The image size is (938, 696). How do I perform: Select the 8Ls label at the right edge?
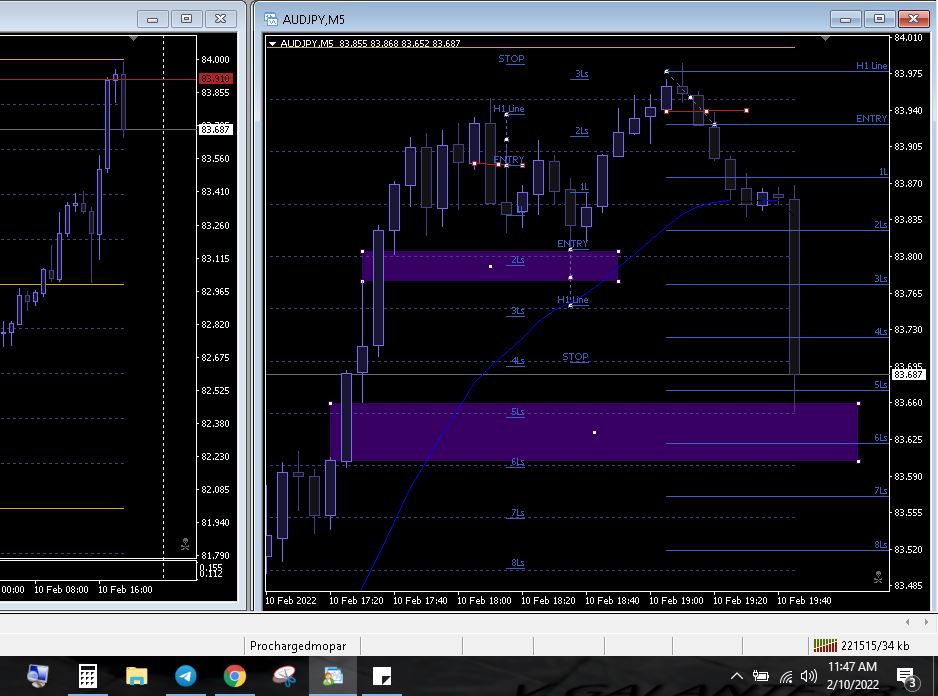[x=881, y=545]
